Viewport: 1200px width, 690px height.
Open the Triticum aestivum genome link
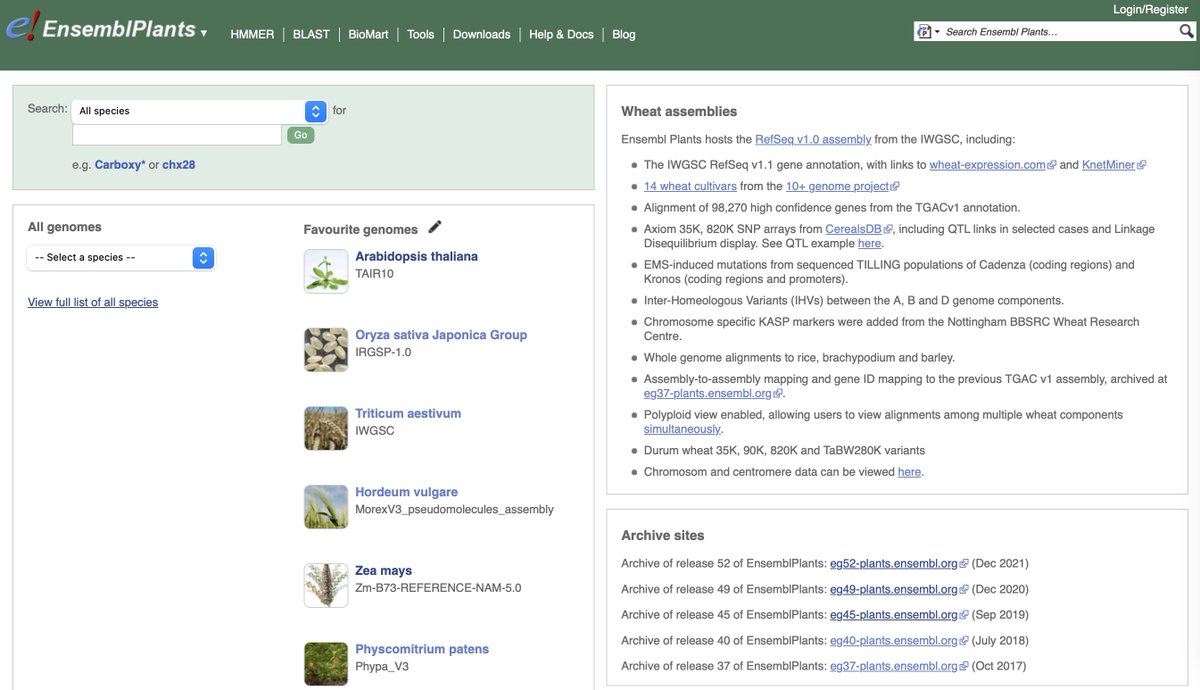(408, 413)
